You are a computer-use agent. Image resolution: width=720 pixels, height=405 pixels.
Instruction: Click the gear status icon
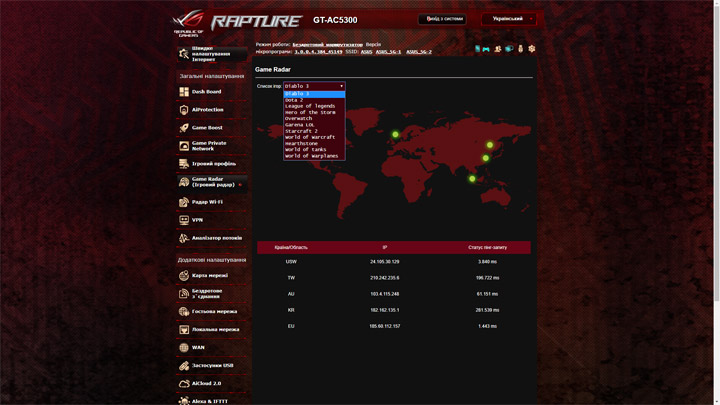[x=532, y=49]
